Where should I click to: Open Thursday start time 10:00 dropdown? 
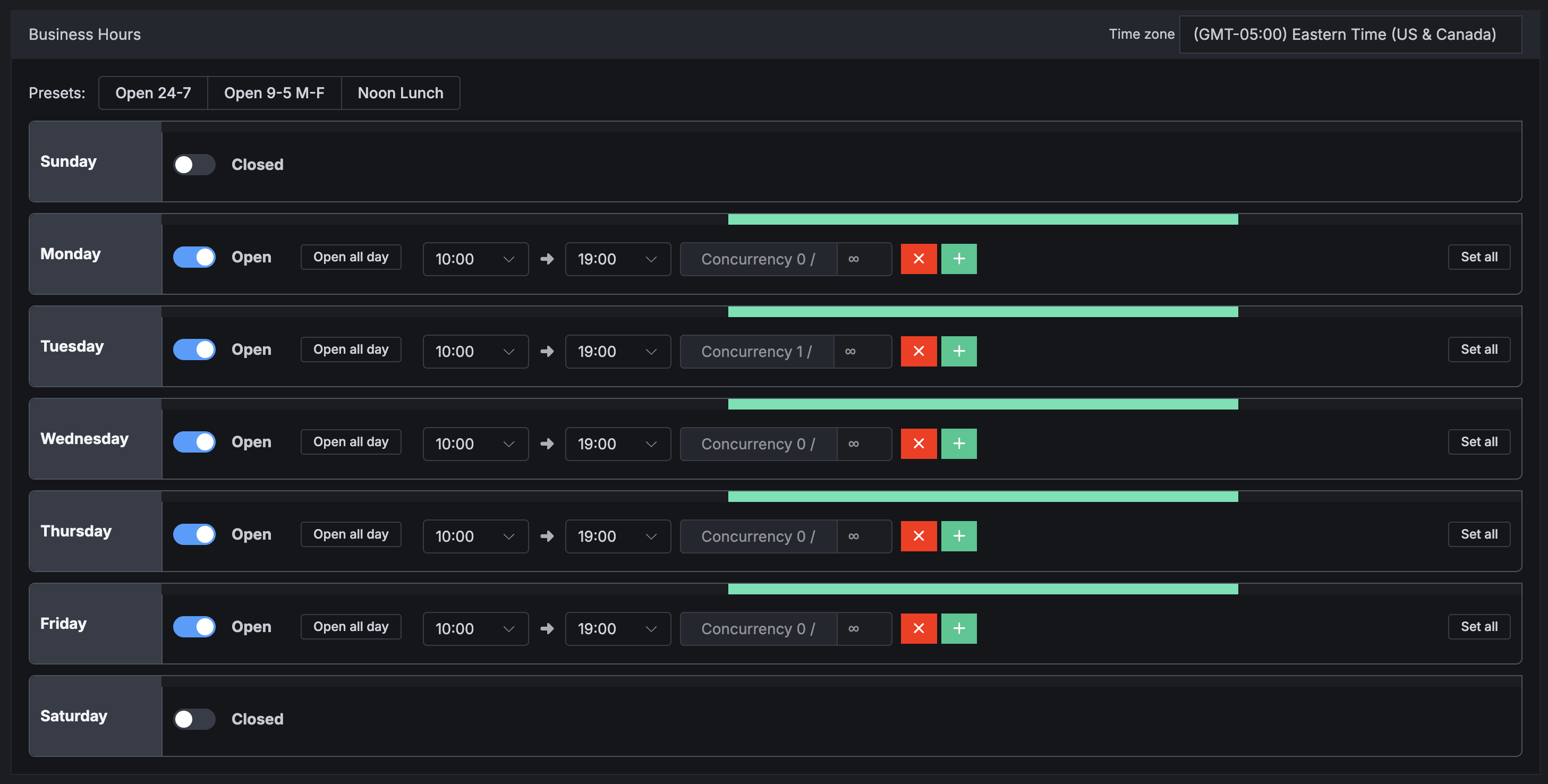pyautogui.click(x=475, y=536)
